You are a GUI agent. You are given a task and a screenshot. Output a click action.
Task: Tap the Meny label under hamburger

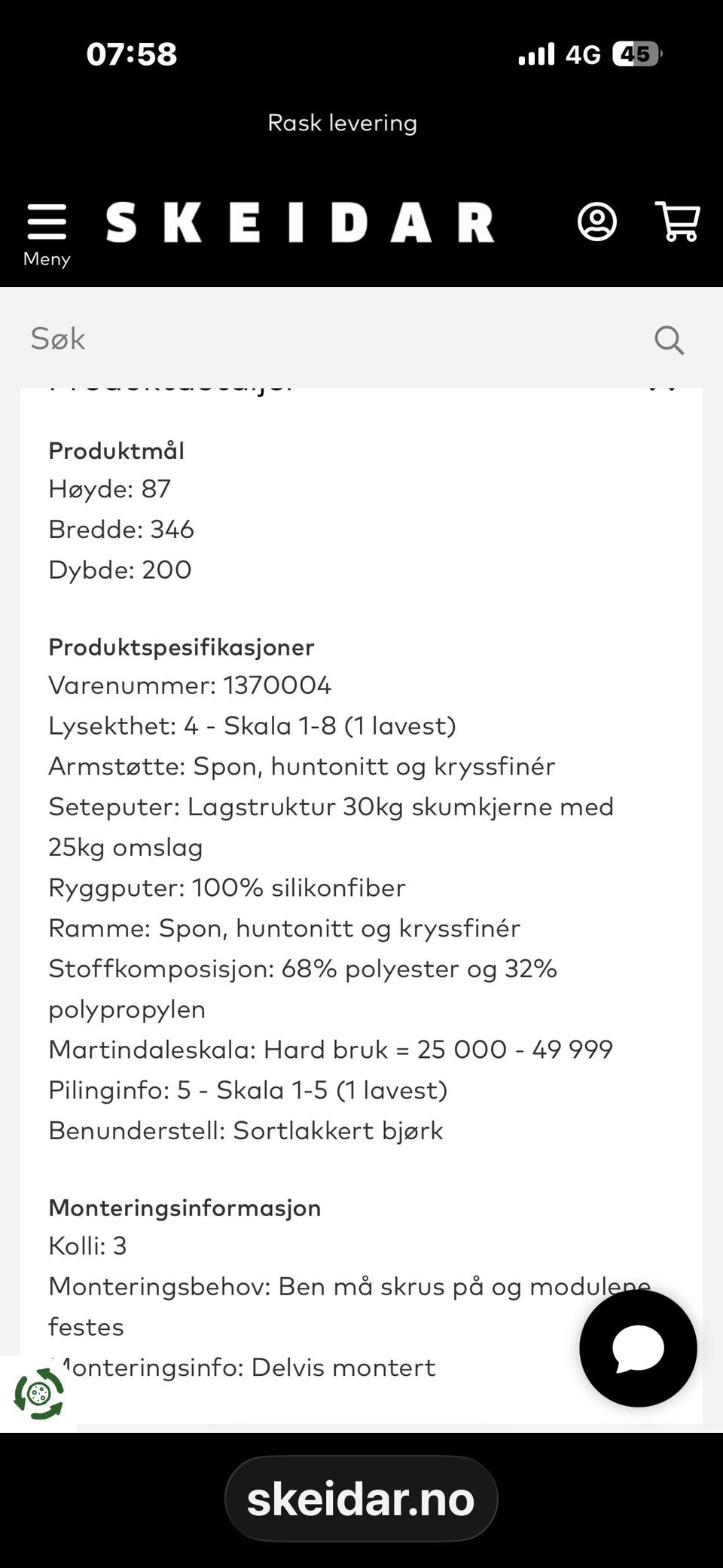point(47,258)
